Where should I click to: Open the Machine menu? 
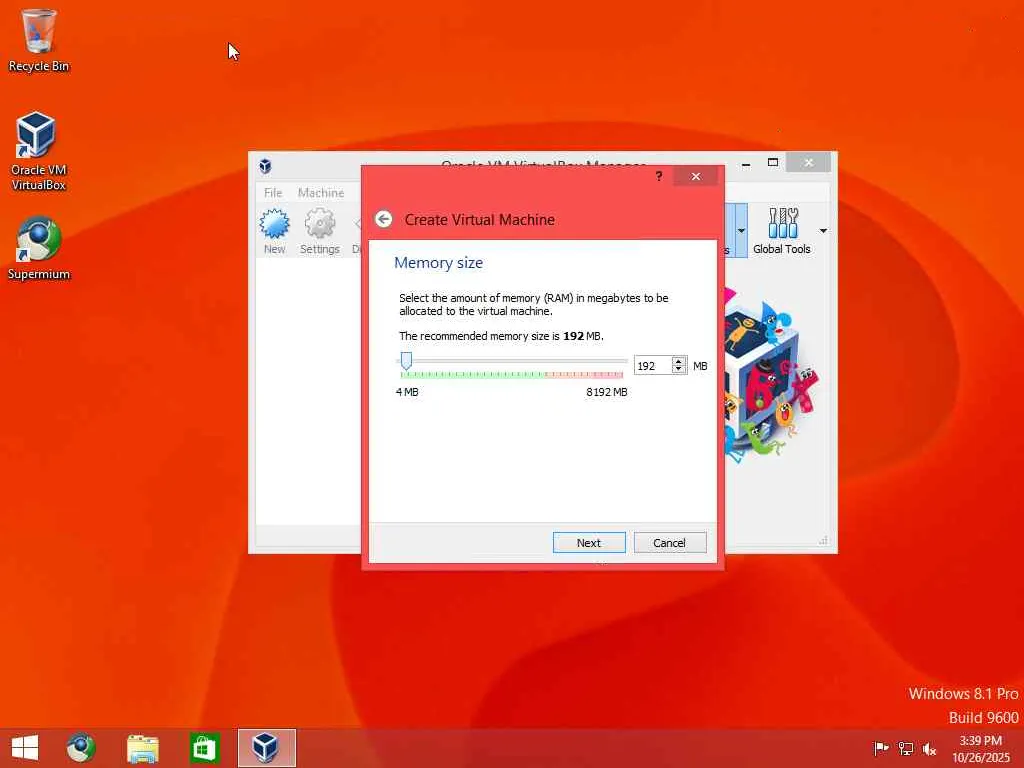click(321, 193)
